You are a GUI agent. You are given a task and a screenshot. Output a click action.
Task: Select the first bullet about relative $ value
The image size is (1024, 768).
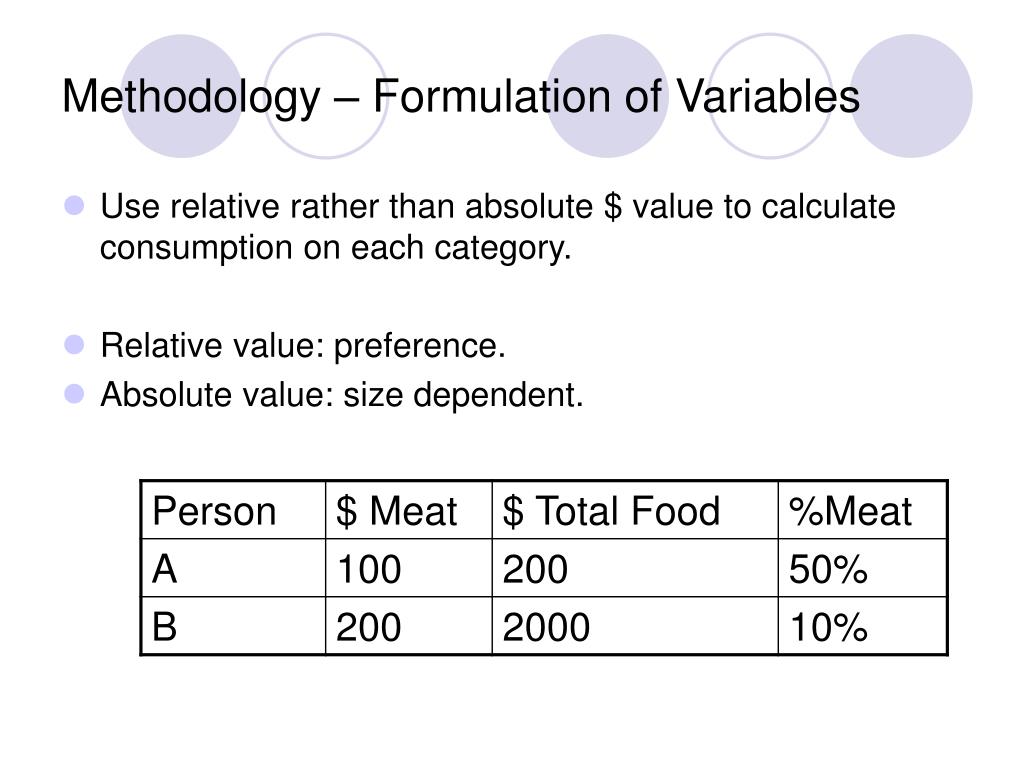coord(498,227)
